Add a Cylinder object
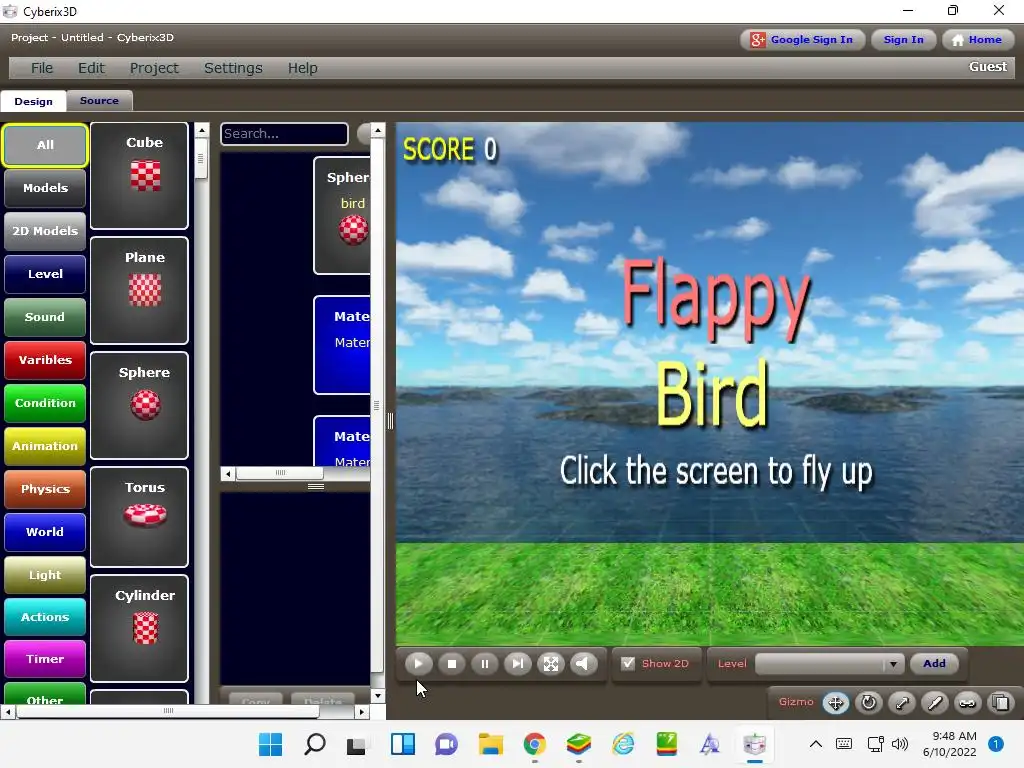Screen dimensions: 1024x768 point(139,628)
